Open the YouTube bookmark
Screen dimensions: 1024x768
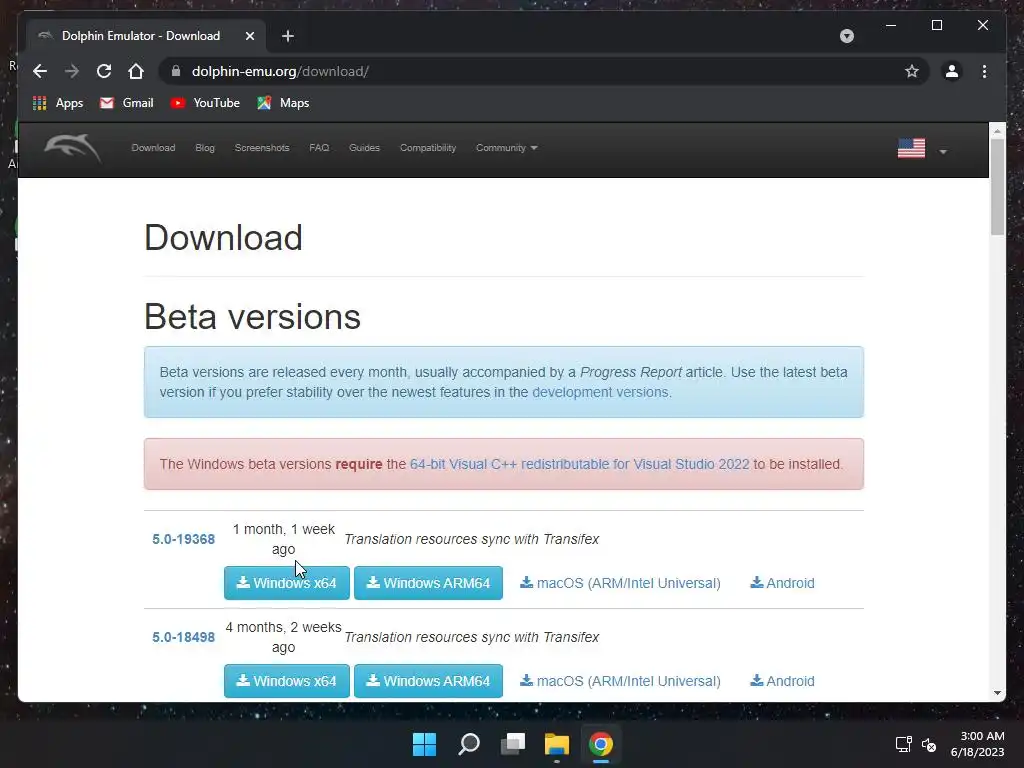pyautogui.click(x=205, y=103)
